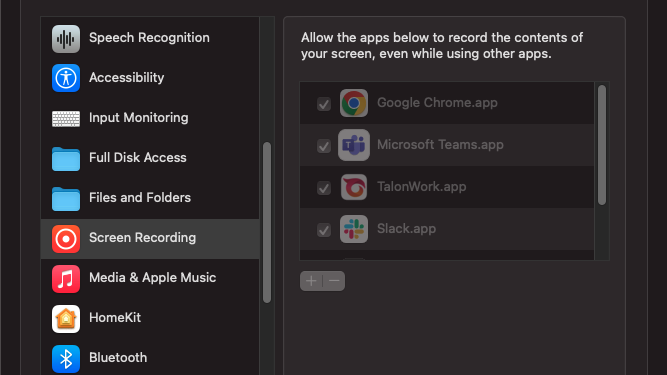Click the Microsoft Teams app icon
Viewport: 667px width, 375px height.
coord(353,145)
